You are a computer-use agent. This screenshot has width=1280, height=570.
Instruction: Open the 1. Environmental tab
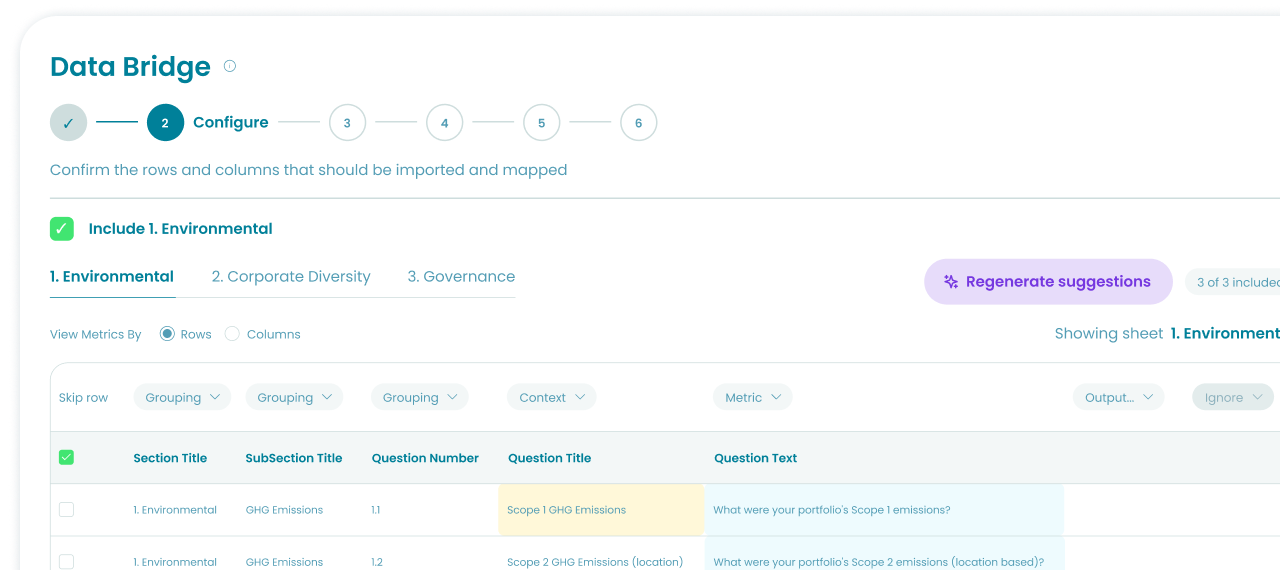(112, 277)
